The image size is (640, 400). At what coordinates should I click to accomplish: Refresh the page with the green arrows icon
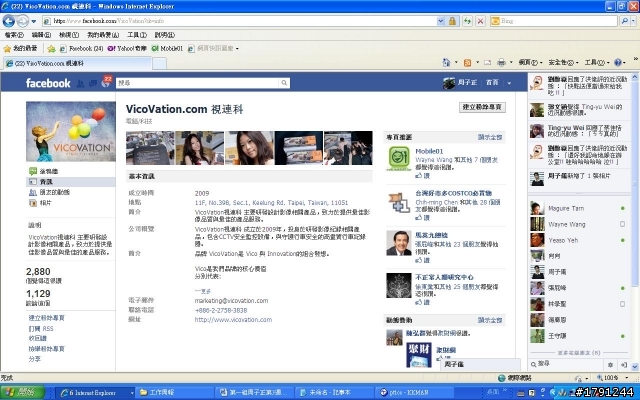(x=467, y=21)
